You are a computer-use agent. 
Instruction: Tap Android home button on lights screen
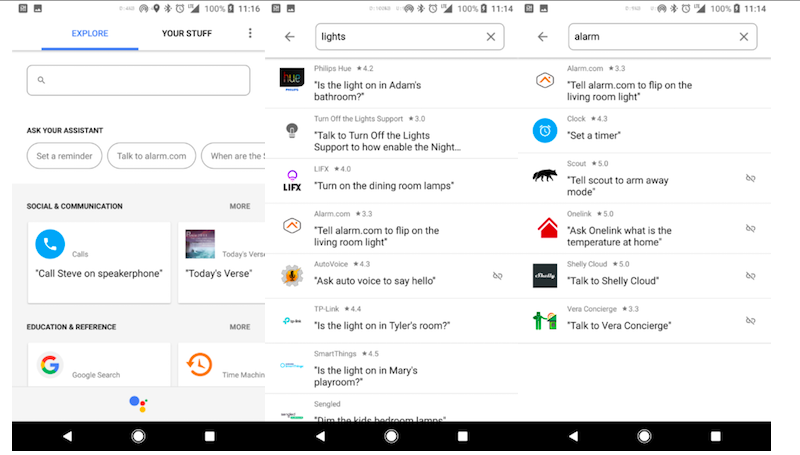(x=391, y=436)
